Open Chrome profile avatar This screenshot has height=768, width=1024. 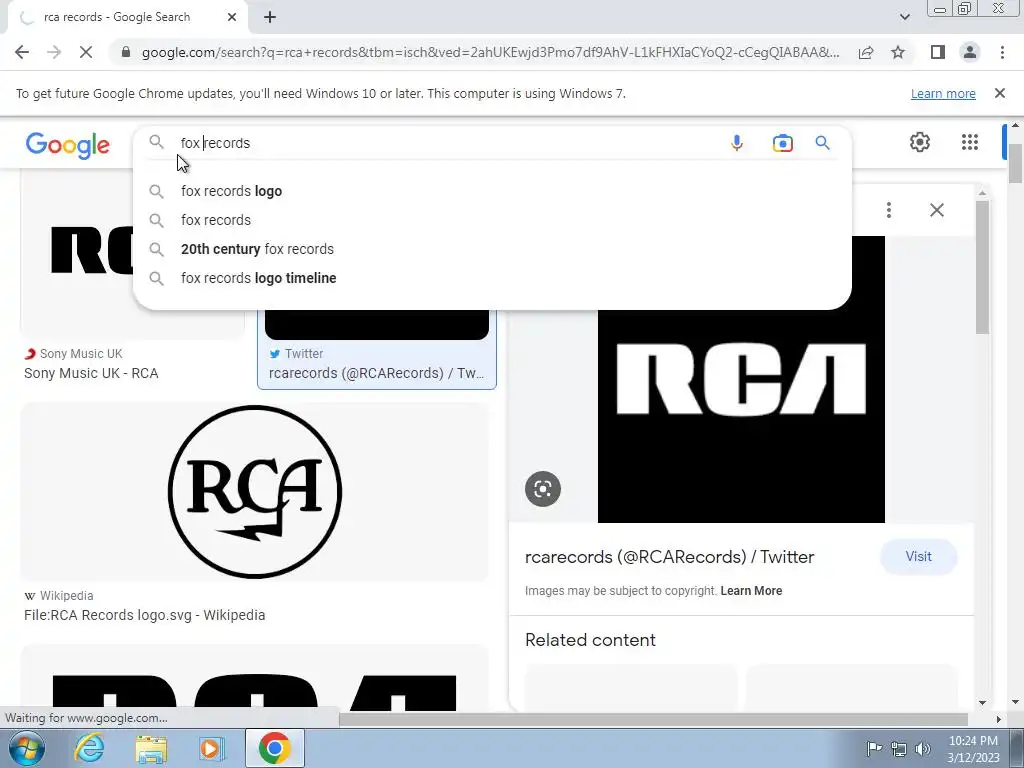970,52
